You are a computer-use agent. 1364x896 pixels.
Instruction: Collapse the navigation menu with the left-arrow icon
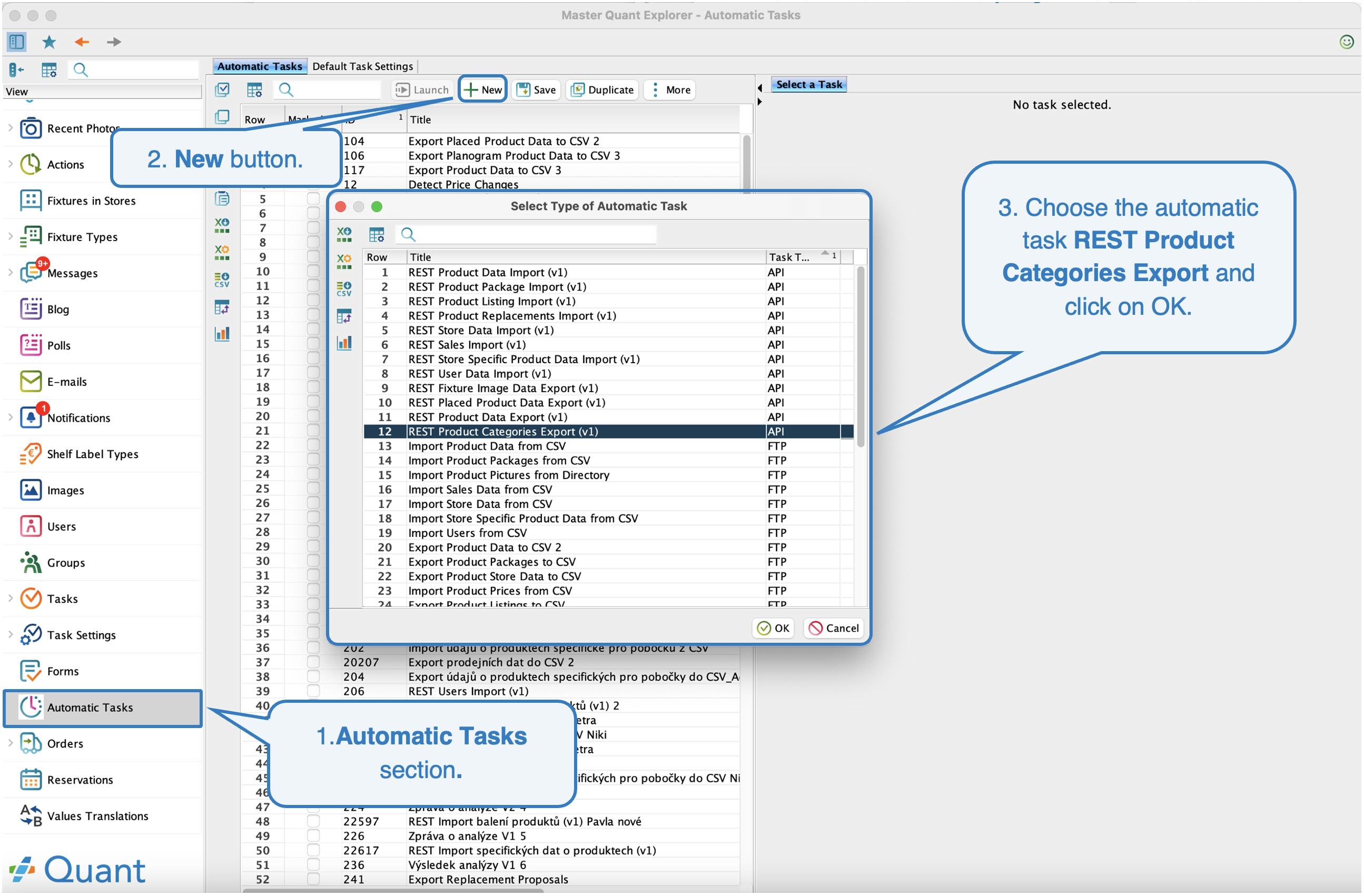17,70
